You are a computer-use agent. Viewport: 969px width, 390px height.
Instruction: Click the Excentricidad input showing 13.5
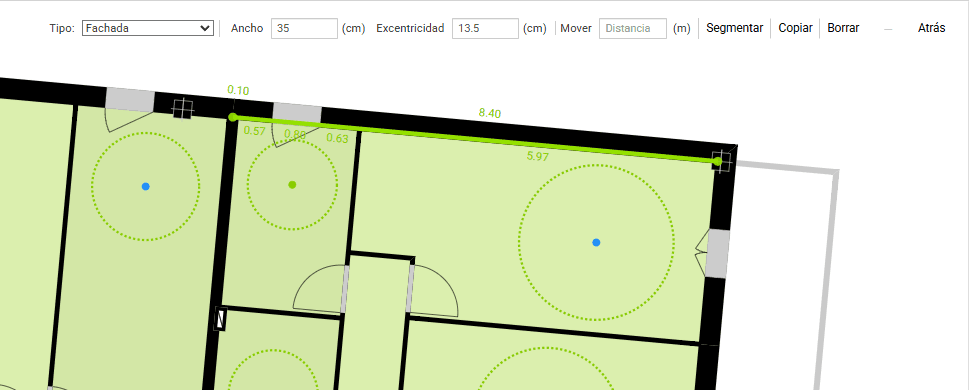485,28
